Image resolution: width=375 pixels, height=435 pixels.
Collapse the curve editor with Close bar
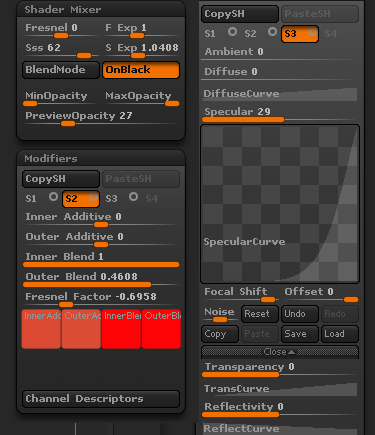click(x=280, y=352)
